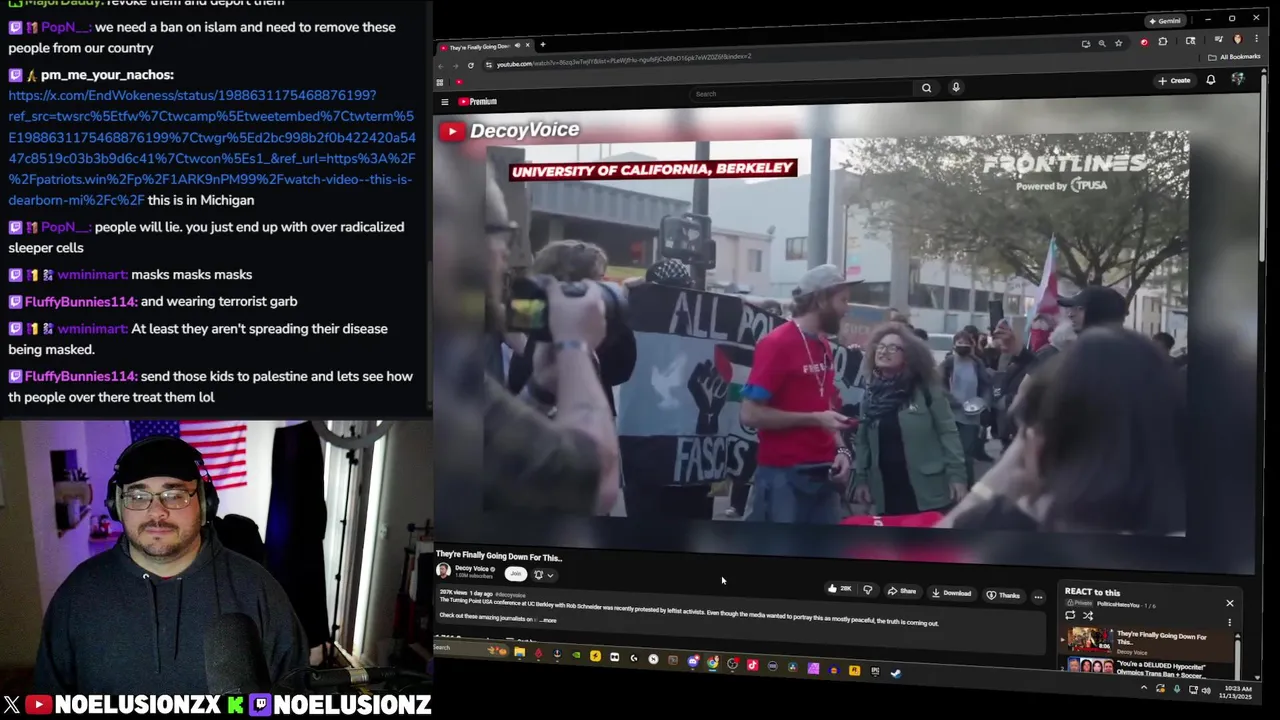Open YouTube account avatar menu
The height and width of the screenshot is (720, 1280).
1237,78
